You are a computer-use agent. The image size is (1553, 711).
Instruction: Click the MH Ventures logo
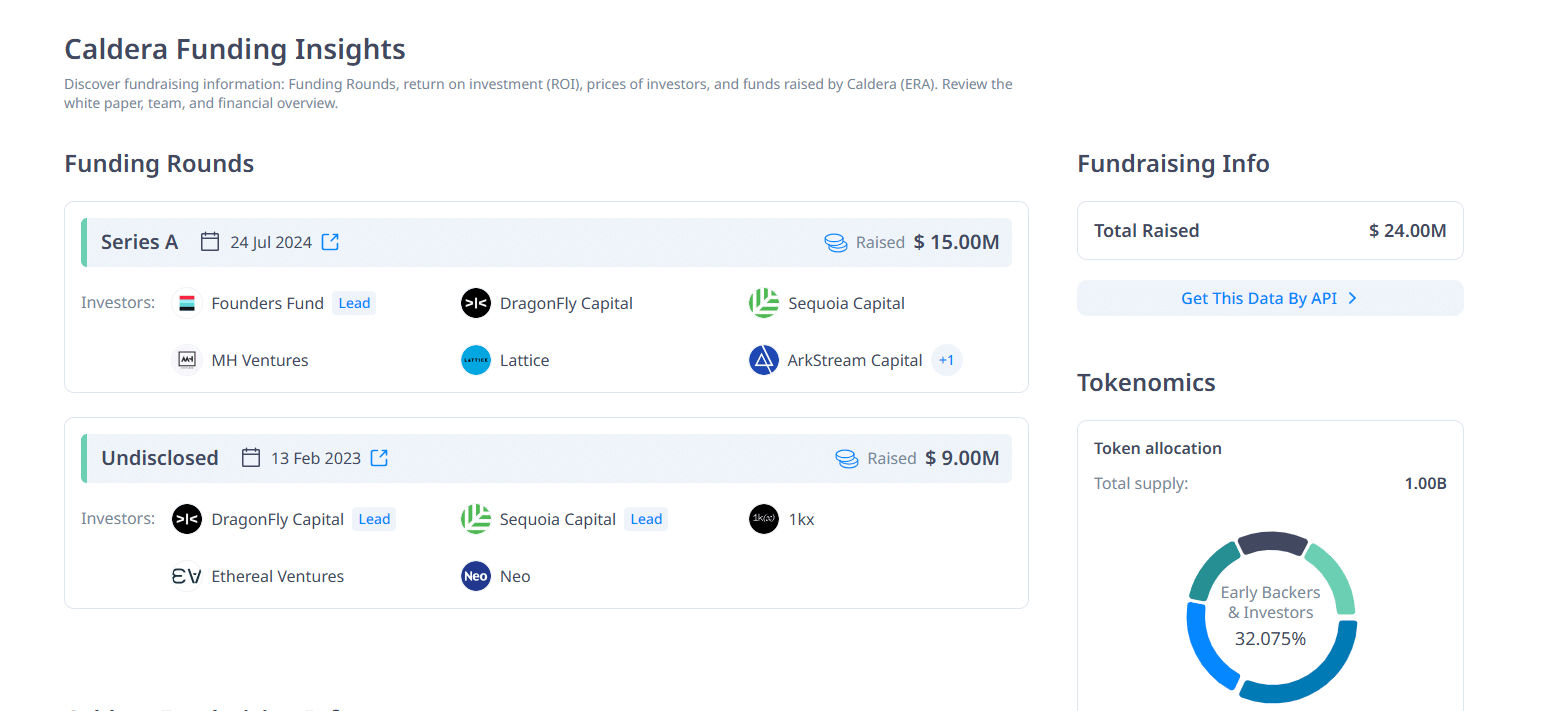tap(187, 360)
